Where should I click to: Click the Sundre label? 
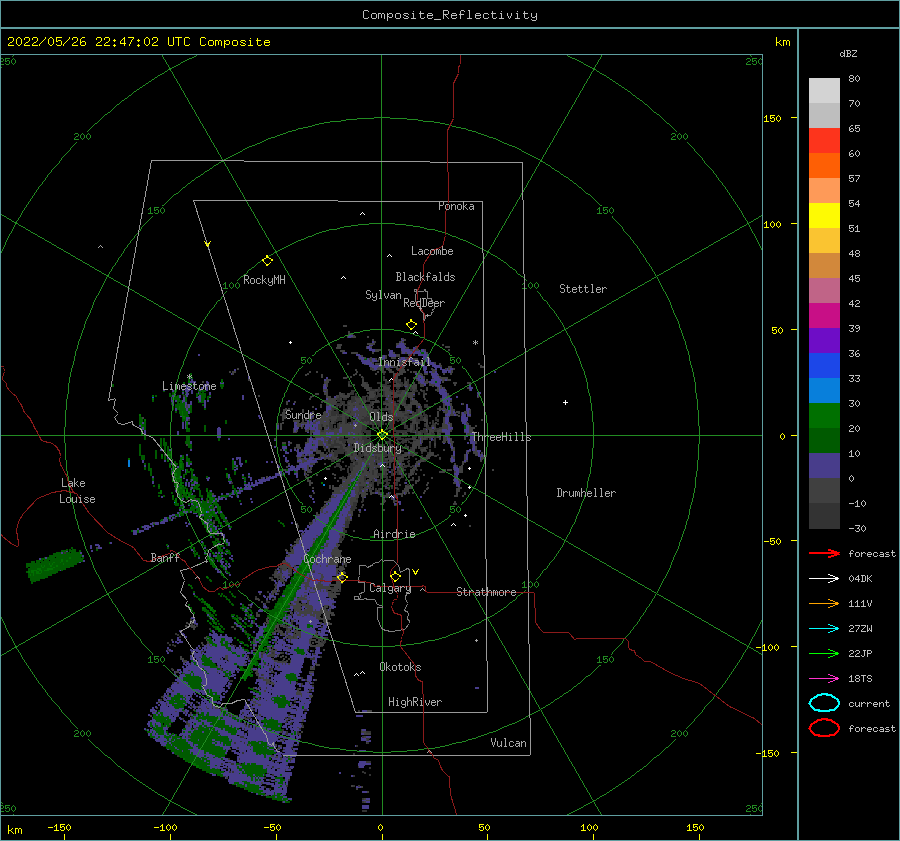click(x=303, y=414)
